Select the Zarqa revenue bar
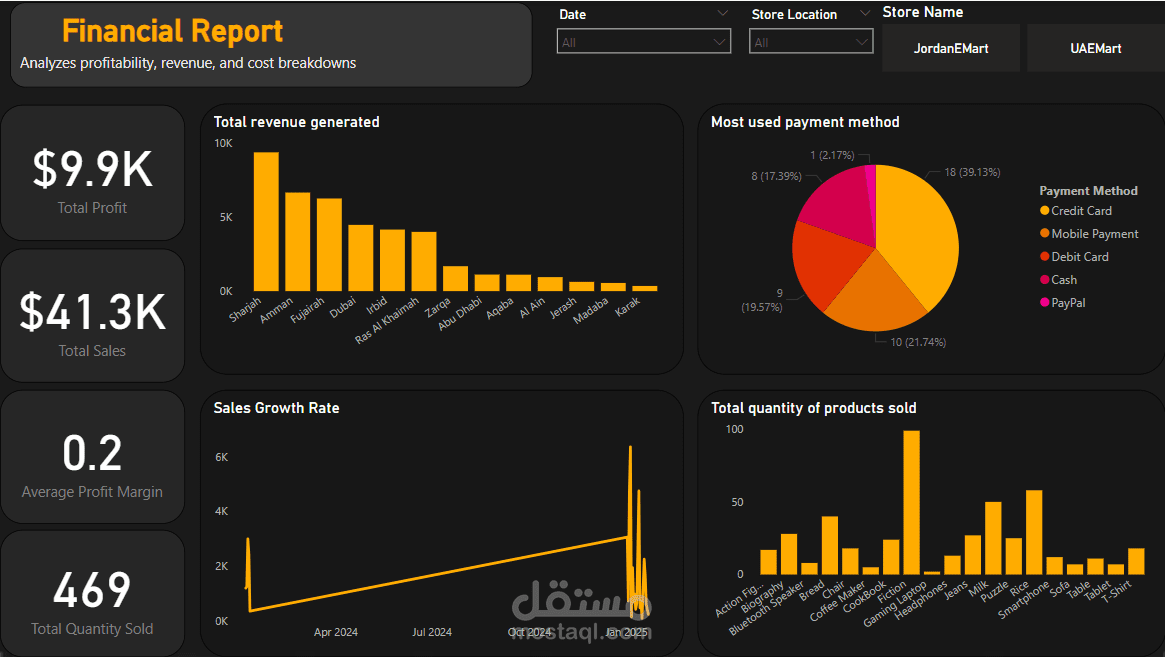 455,278
